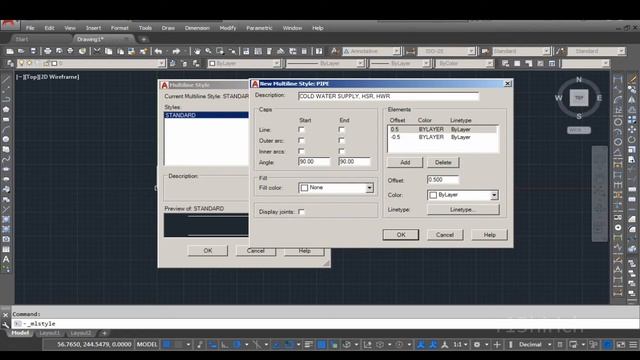Viewport: 640px width, 360px height.
Task: Open the 1:1 annotation scale dropdown
Action: coord(465,344)
